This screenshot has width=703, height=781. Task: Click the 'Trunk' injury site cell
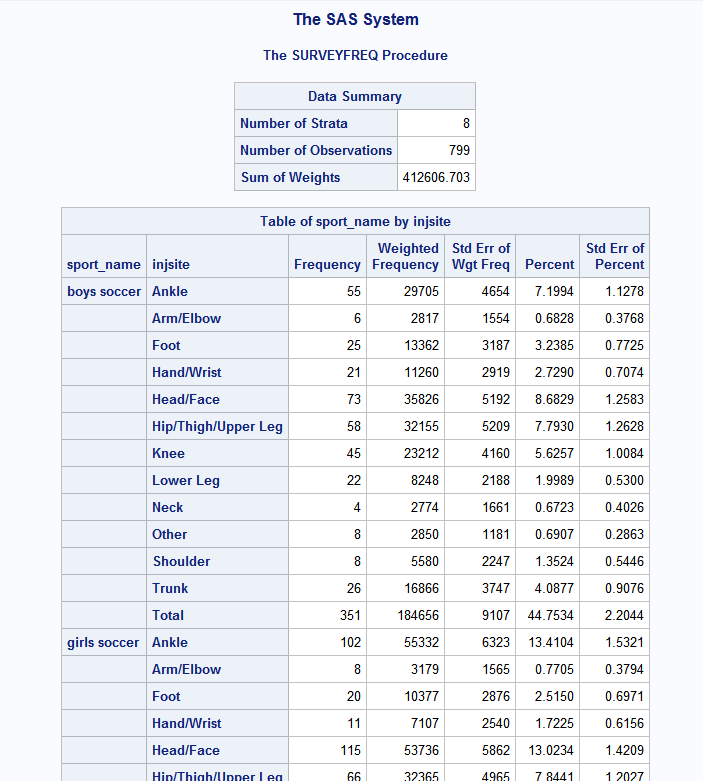click(170, 589)
